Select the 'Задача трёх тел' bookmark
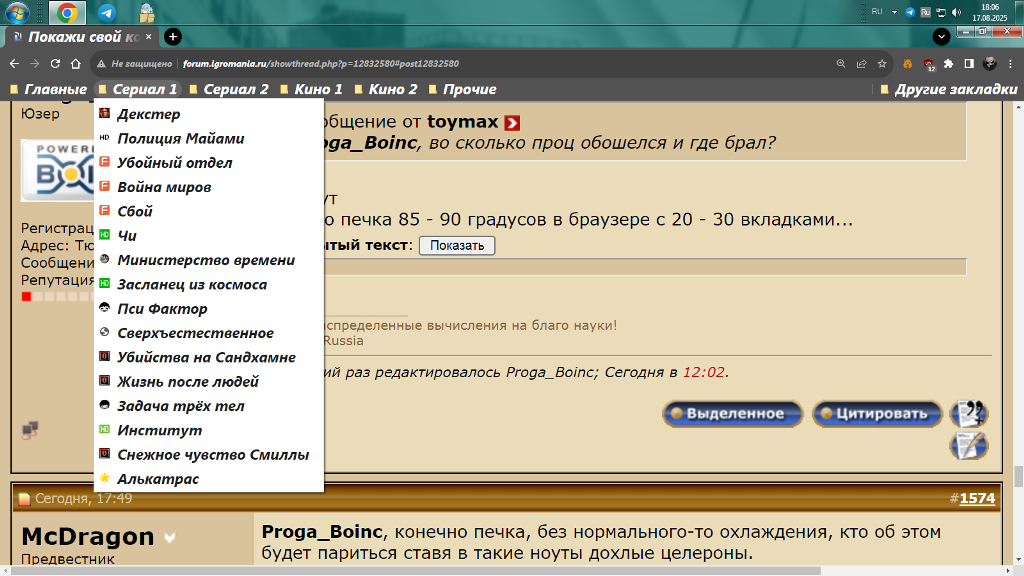The image size is (1024, 576). pos(209,406)
